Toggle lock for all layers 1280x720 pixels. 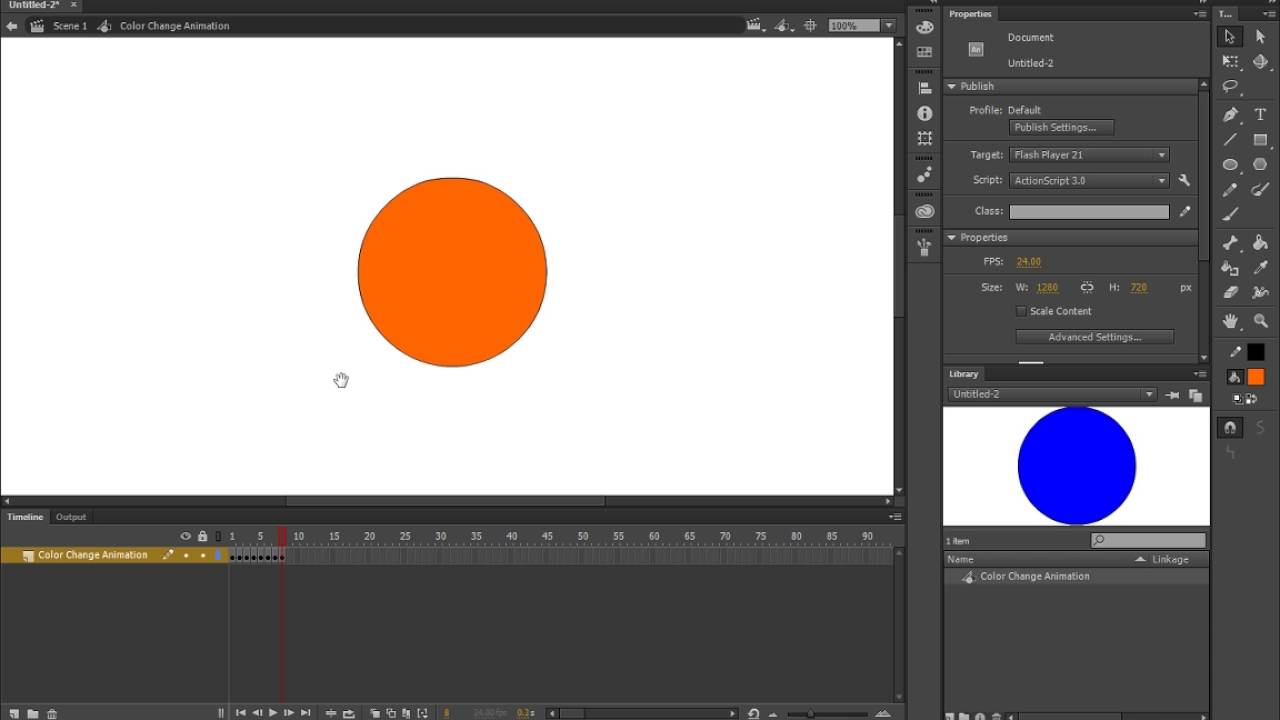pyautogui.click(x=202, y=536)
